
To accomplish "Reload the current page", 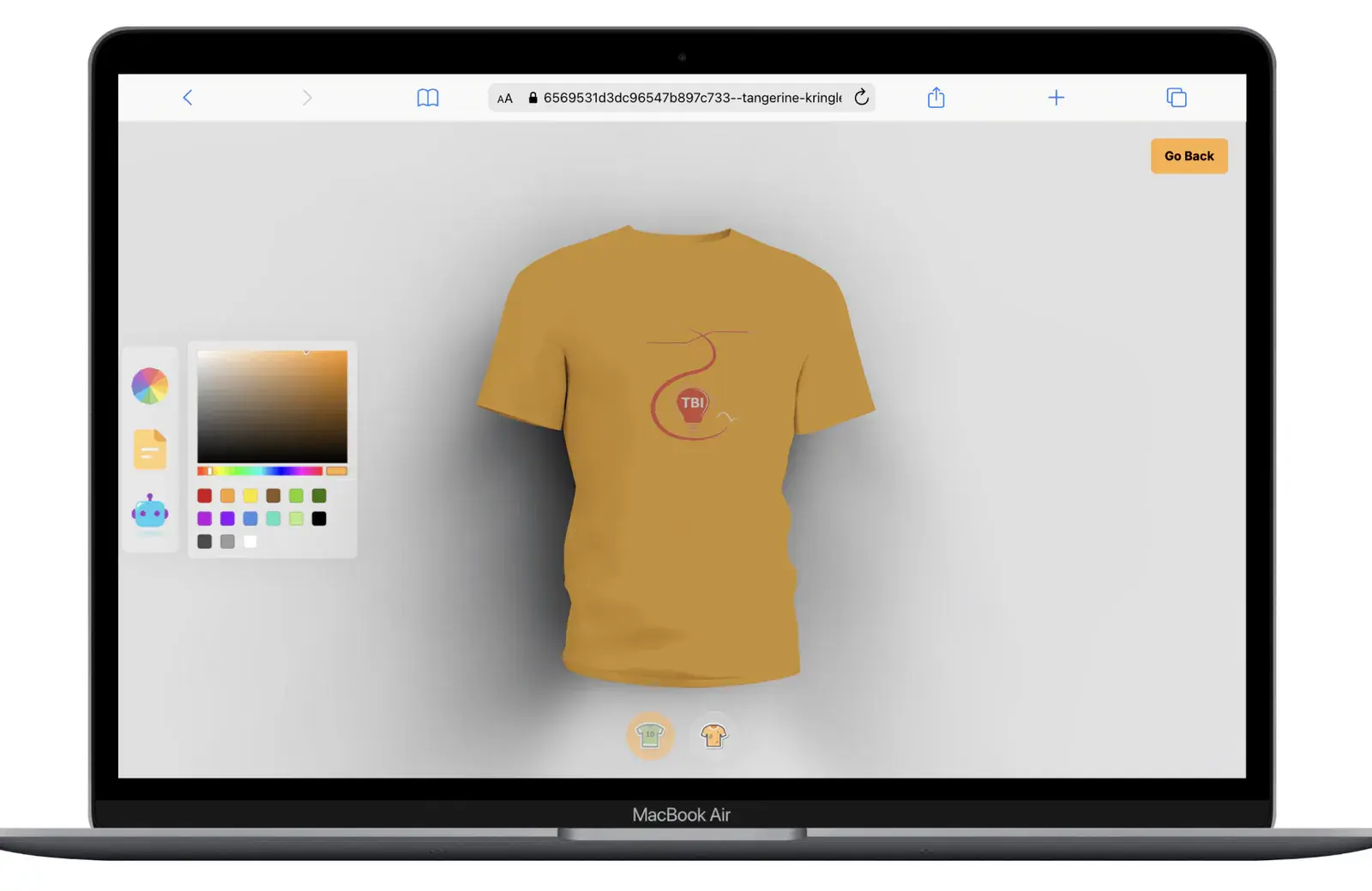I will [x=862, y=97].
